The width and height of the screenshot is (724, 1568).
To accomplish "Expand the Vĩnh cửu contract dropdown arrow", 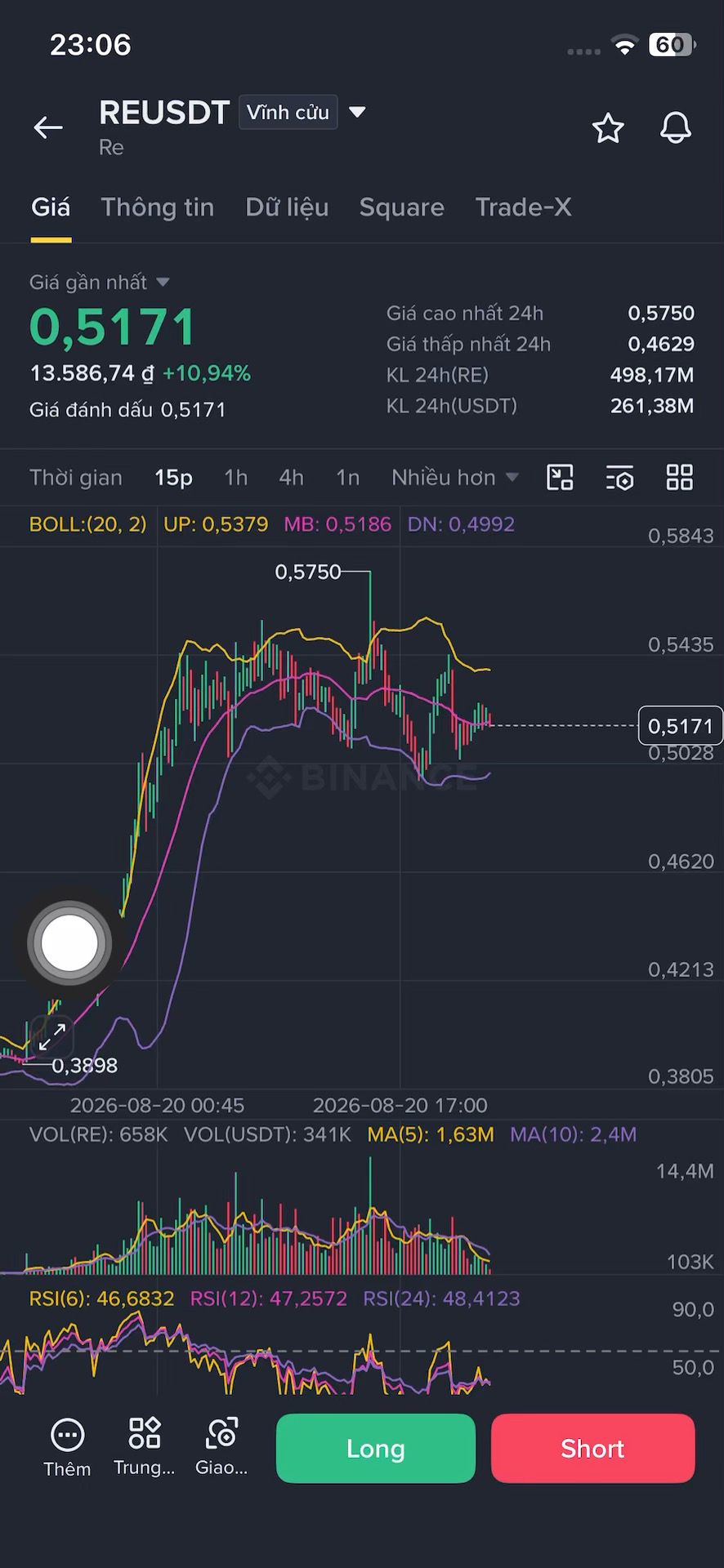I will click(357, 112).
